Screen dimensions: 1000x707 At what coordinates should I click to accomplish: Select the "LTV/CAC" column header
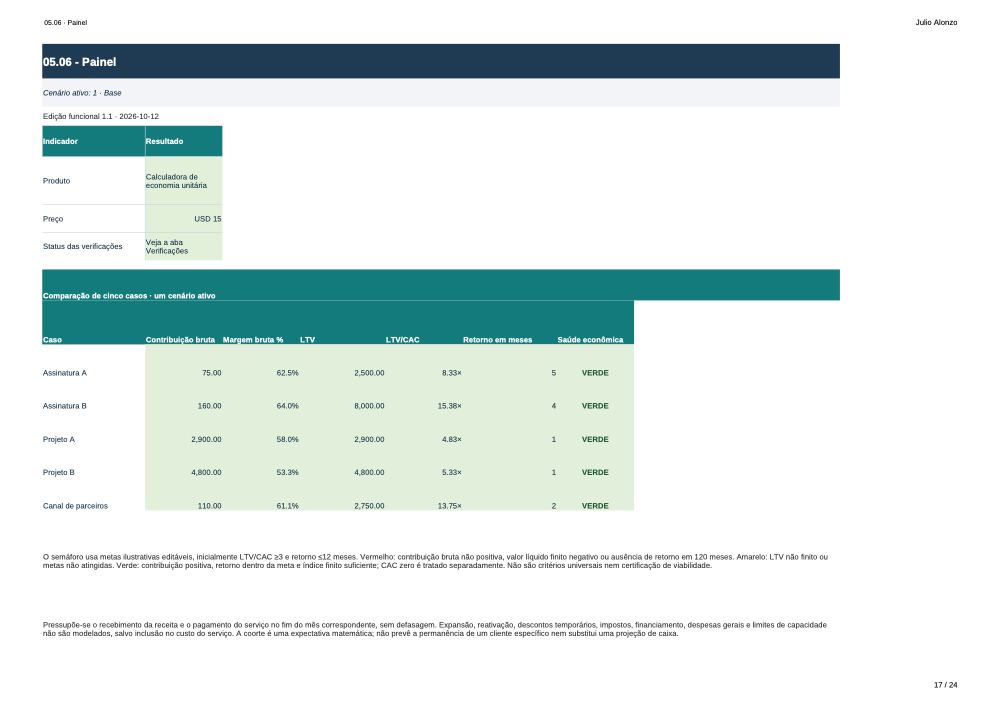[x=402, y=340]
